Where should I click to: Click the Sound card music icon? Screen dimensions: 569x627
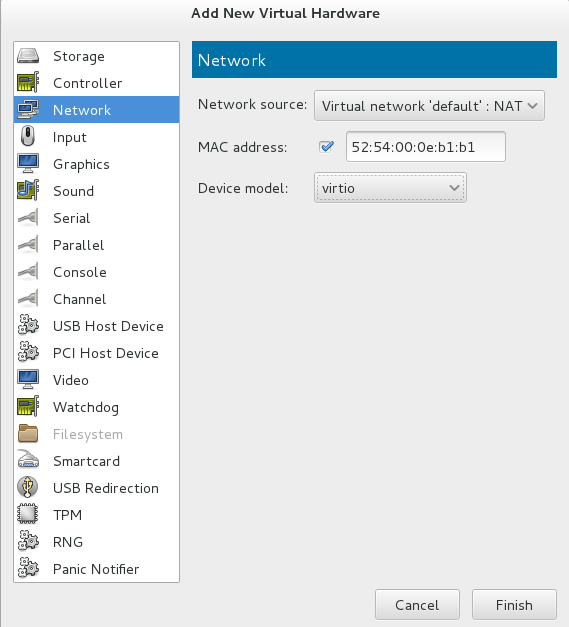28,190
